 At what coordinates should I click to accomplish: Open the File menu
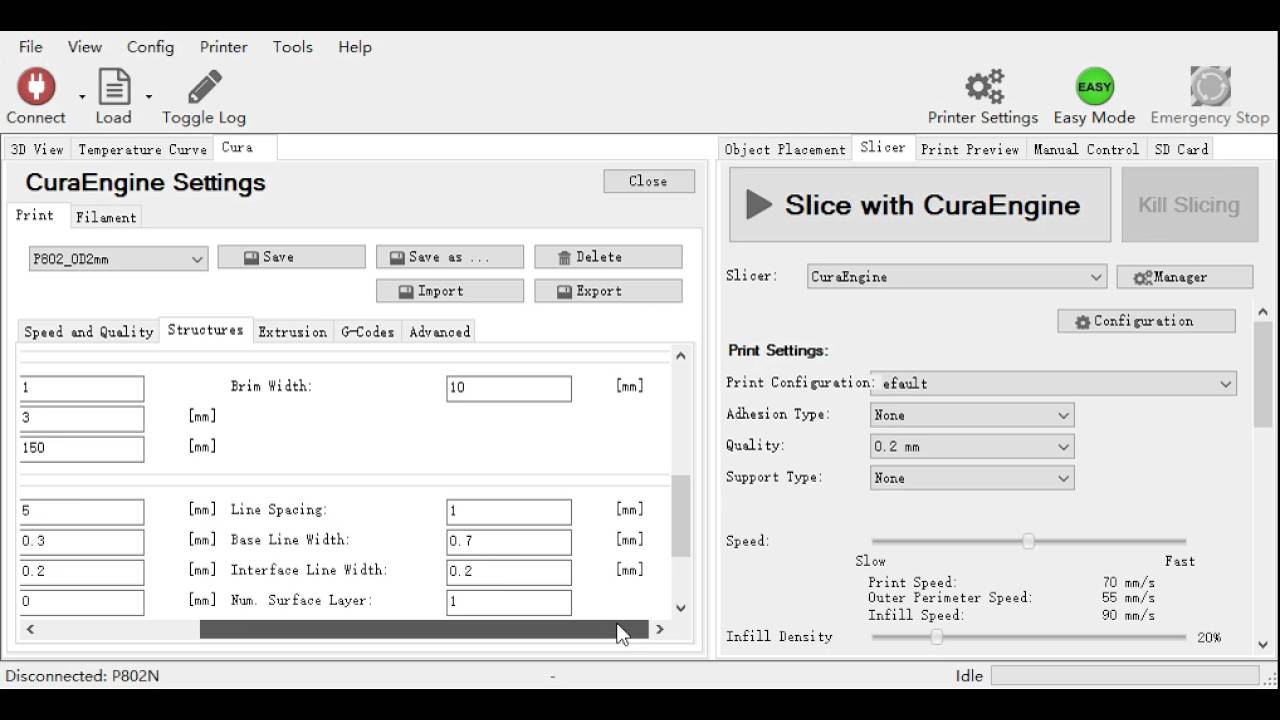tap(31, 47)
